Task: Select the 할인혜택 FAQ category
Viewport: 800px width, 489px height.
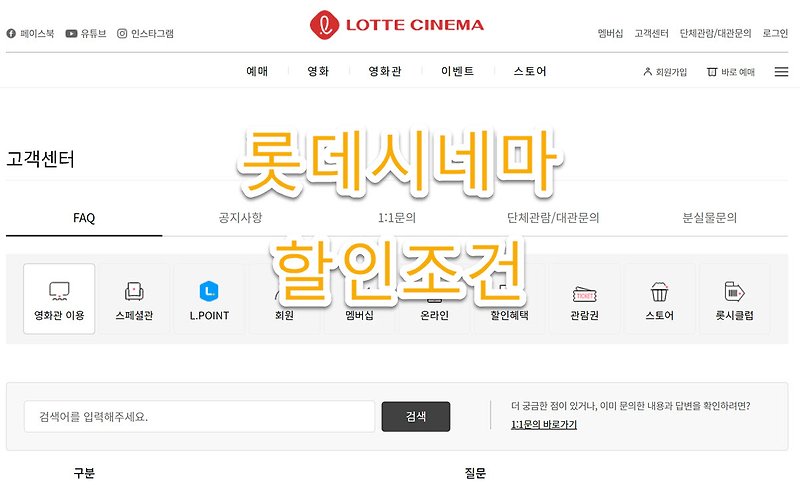Action: (509, 299)
